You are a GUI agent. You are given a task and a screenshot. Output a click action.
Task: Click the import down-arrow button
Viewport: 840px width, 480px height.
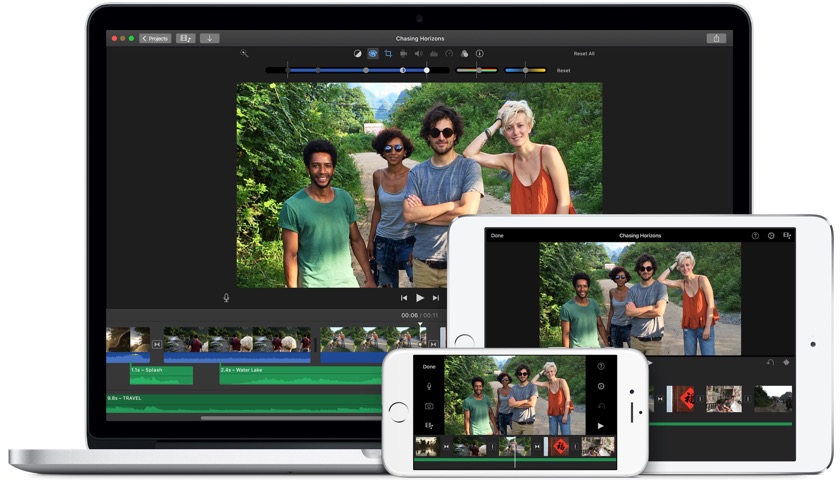pyautogui.click(x=209, y=38)
